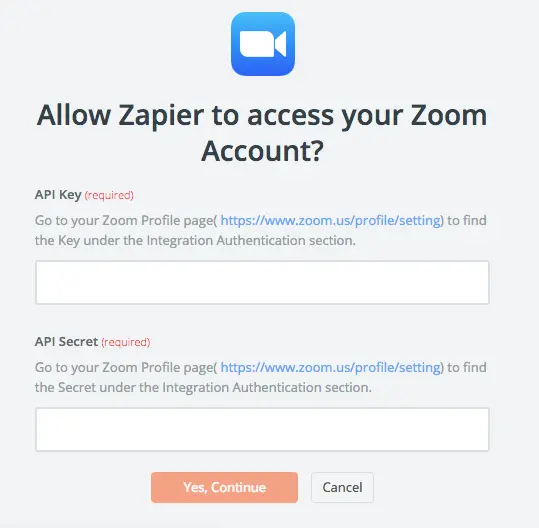The height and width of the screenshot is (528, 539).
Task: Click 'Go to your Zoom Profile page' text under API Secret
Action: tap(126, 367)
